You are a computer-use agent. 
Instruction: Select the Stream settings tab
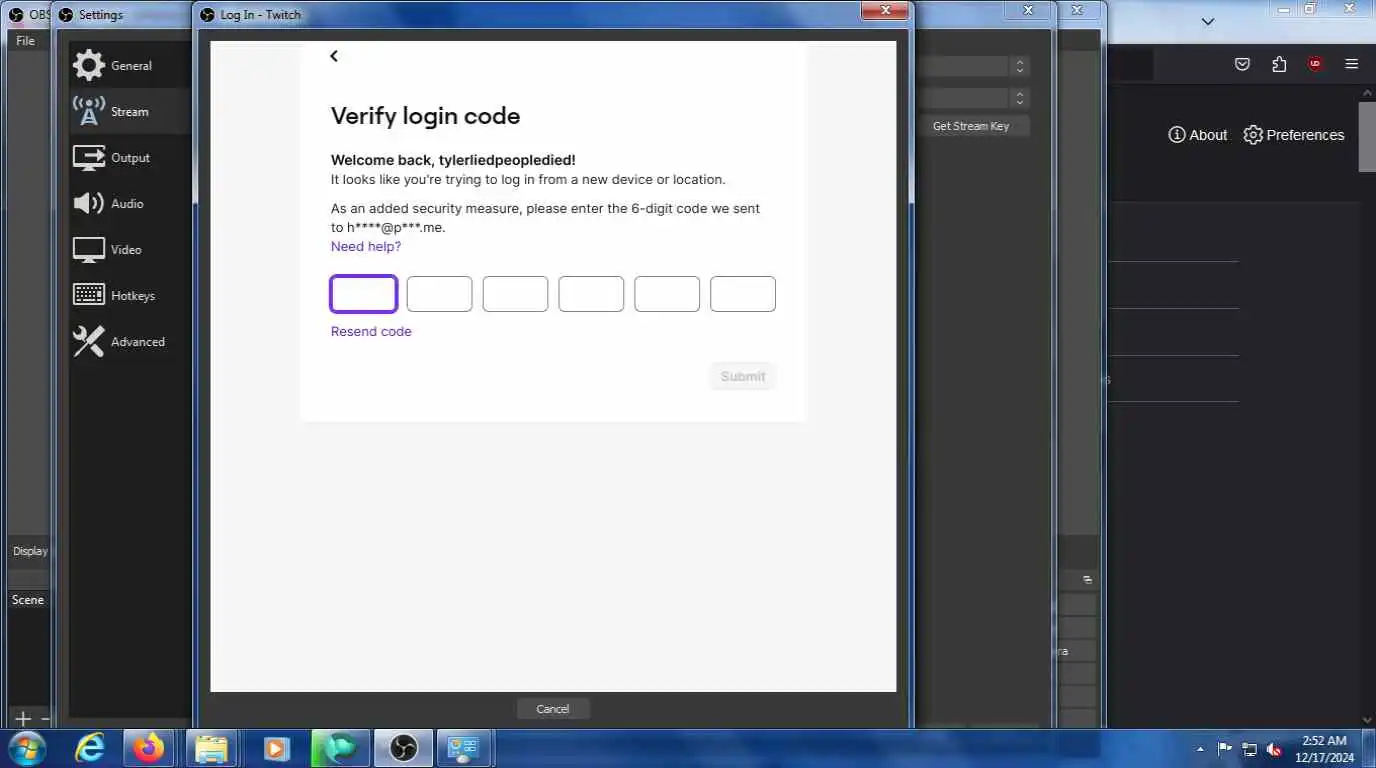pyautogui.click(x=130, y=112)
